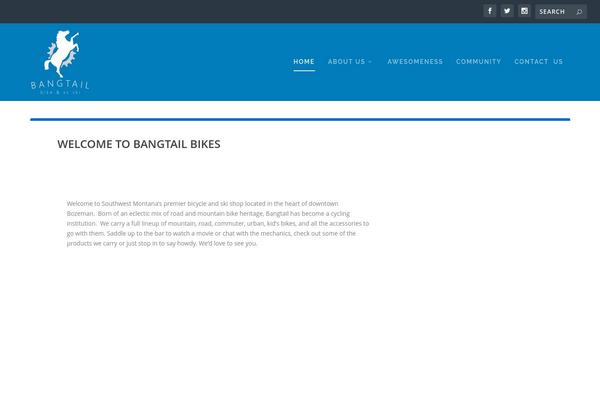
Task: Open the About Us menu
Action: (x=347, y=62)
